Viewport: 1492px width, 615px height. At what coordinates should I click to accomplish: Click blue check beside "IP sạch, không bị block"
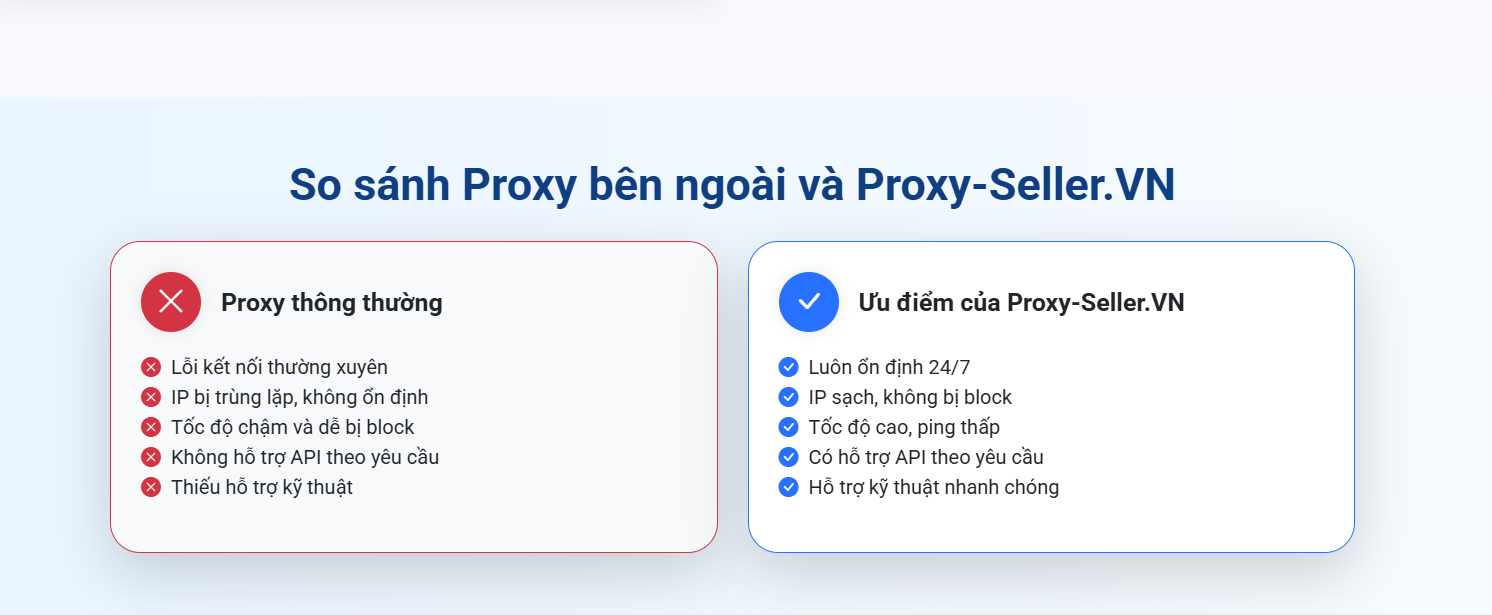(788, 397)
